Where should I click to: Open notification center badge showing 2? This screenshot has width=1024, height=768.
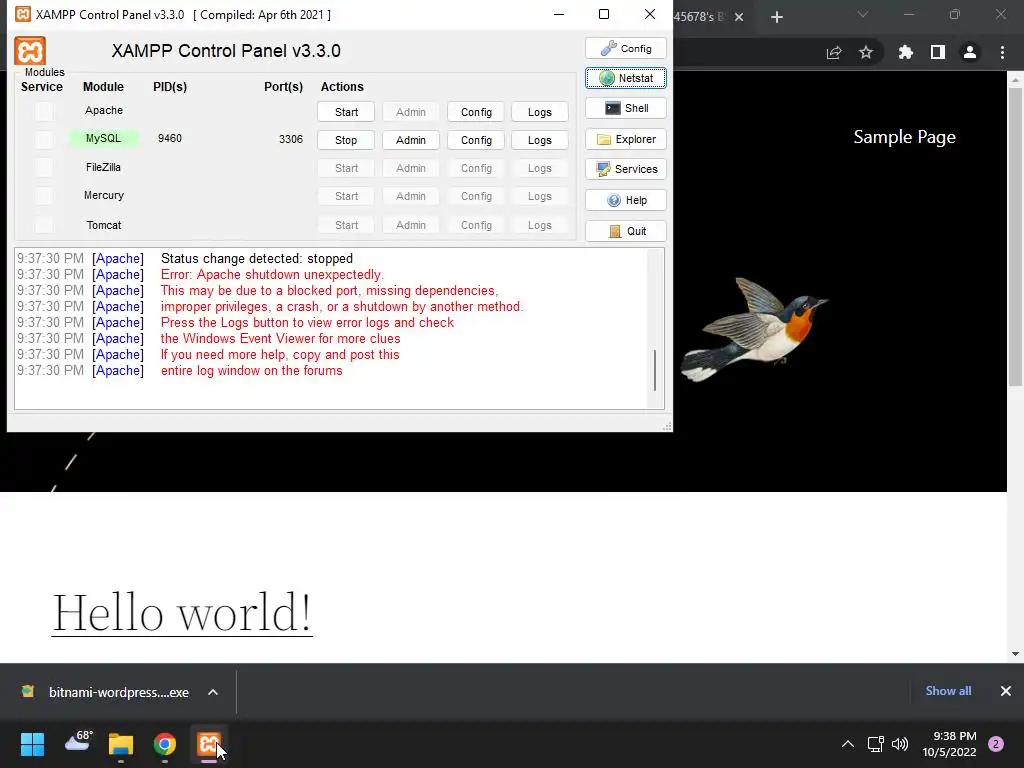pos(996,744)
